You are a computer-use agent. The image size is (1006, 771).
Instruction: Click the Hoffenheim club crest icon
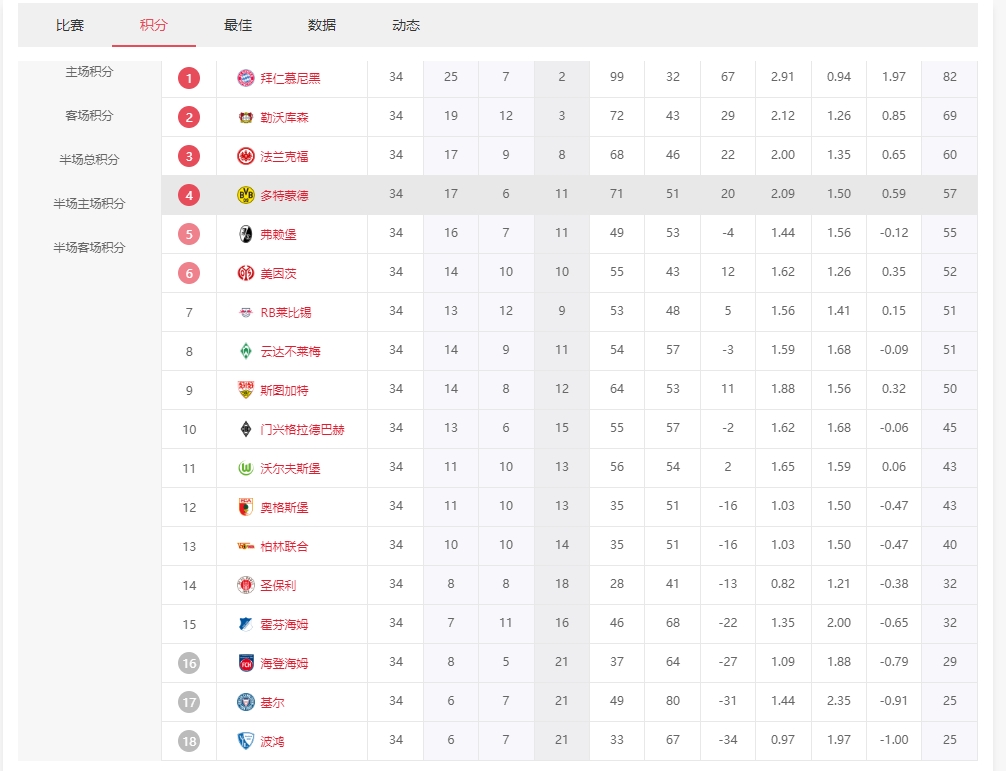coord(246,624)
